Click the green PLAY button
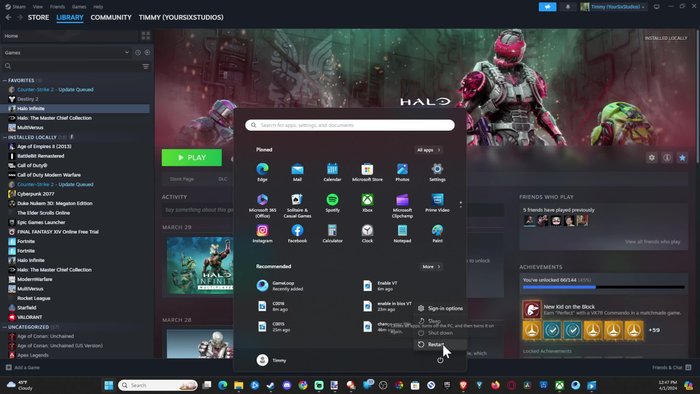700x394 pixels. 192,158
